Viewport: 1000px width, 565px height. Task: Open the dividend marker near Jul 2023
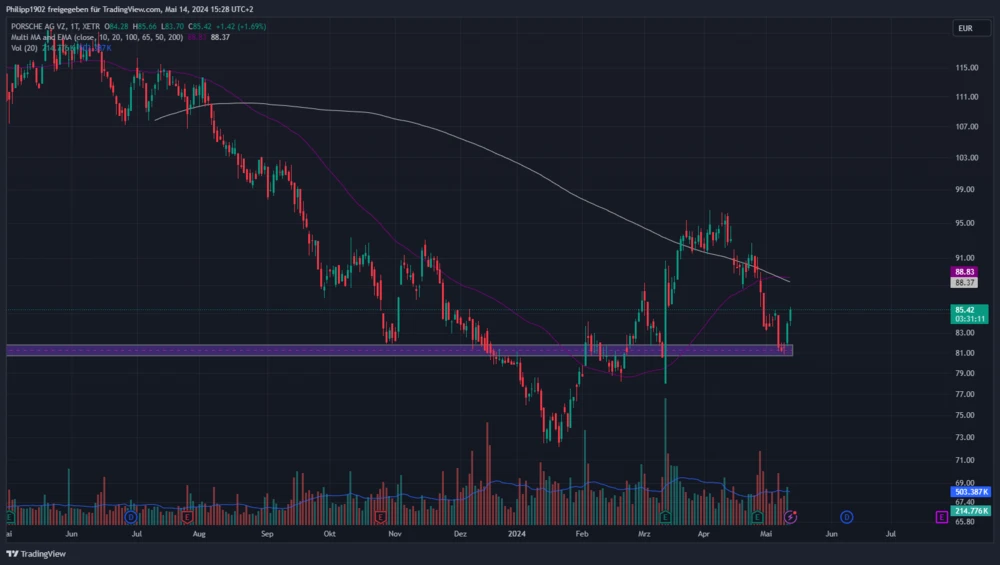pyautogui.click(x=131, y=517)
